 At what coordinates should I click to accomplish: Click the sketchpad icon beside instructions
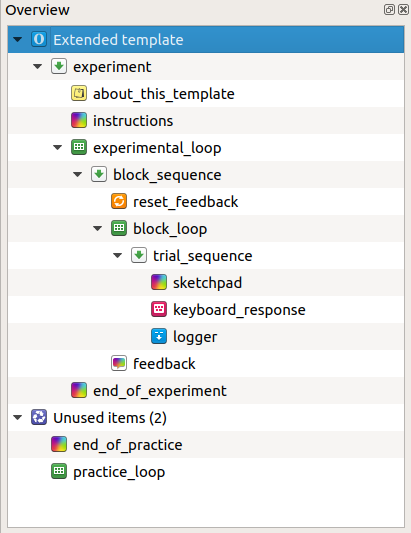point(79,120)
